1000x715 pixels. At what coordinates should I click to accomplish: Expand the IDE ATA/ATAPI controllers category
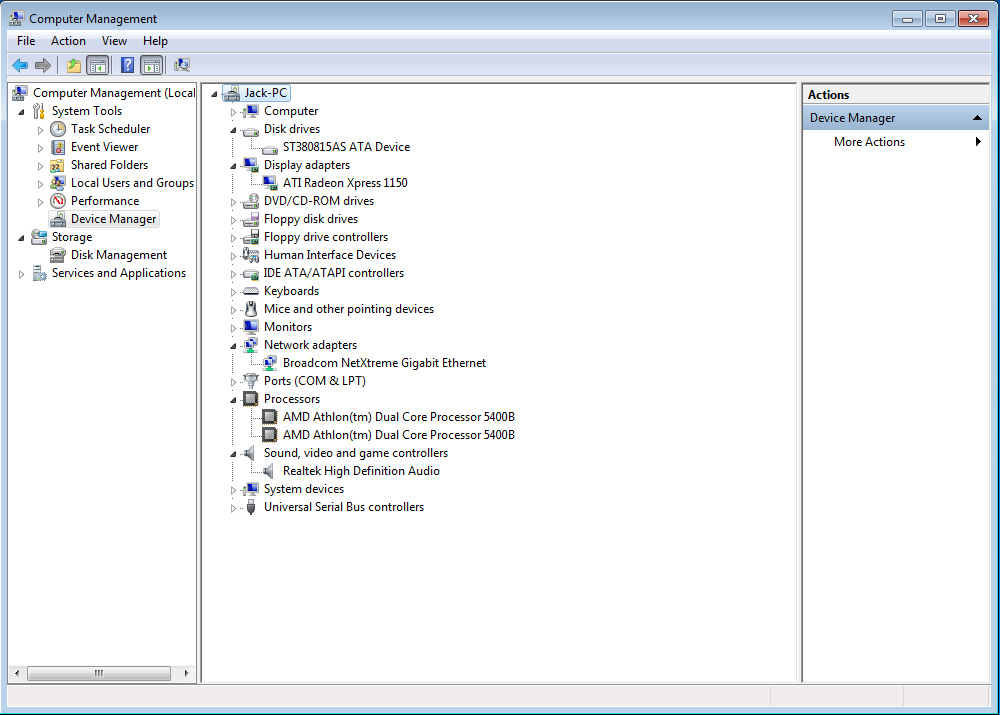tap(233, 274)
